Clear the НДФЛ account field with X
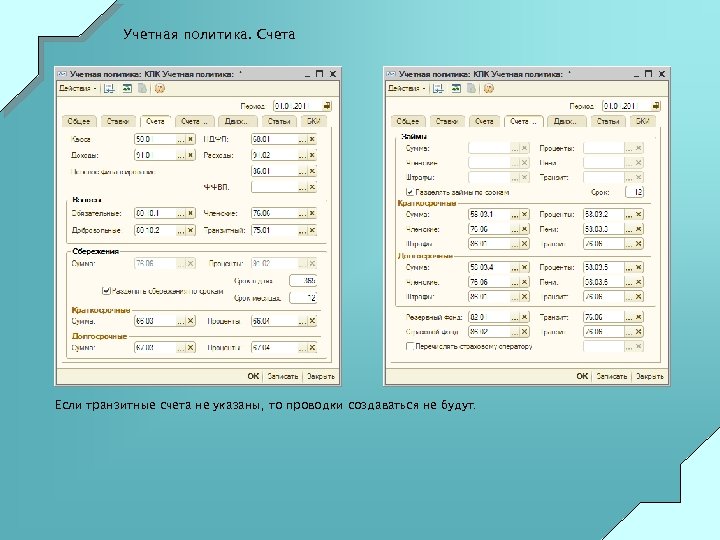720x540 pixels. 312,139
